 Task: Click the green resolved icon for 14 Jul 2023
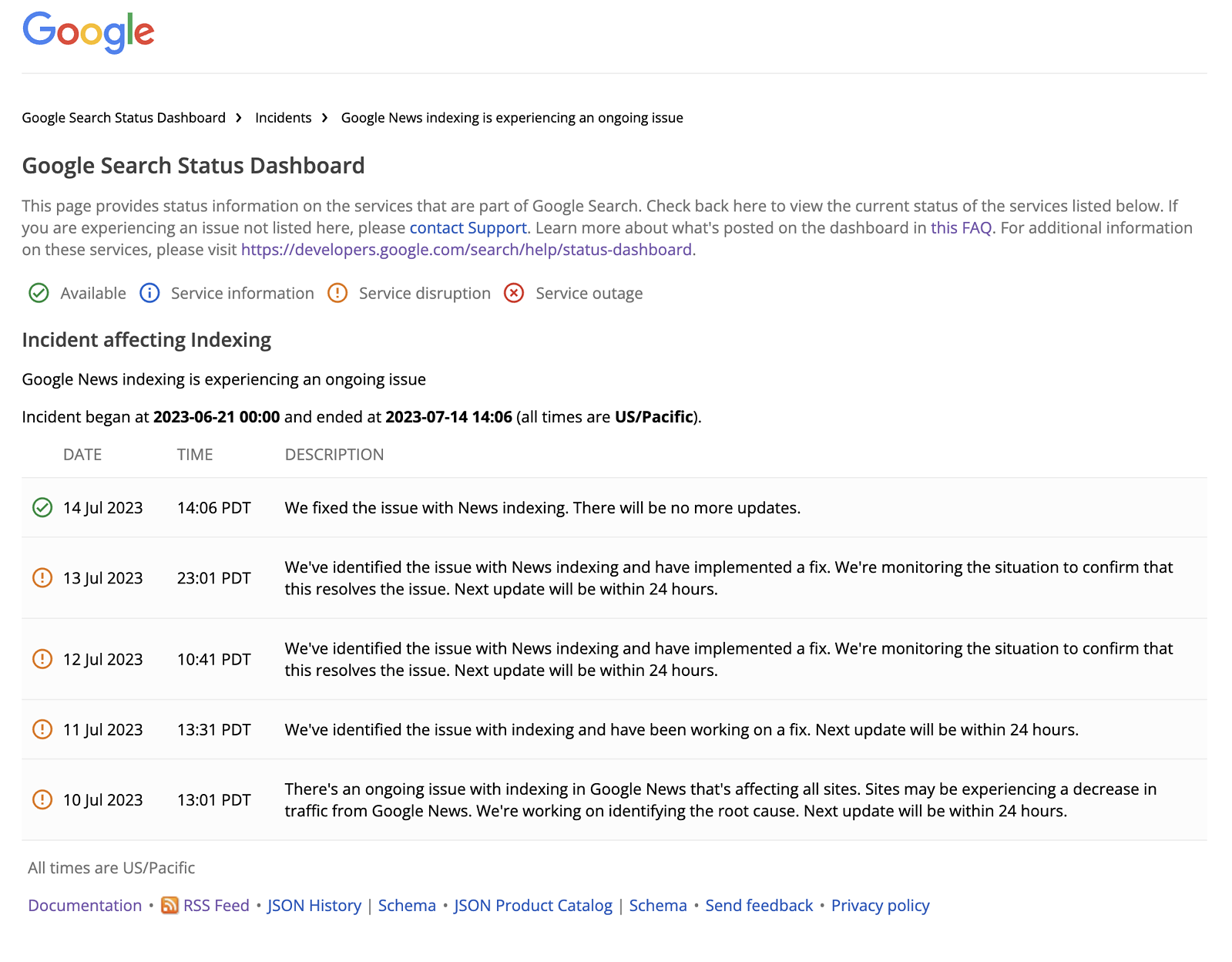click(42, 507)
